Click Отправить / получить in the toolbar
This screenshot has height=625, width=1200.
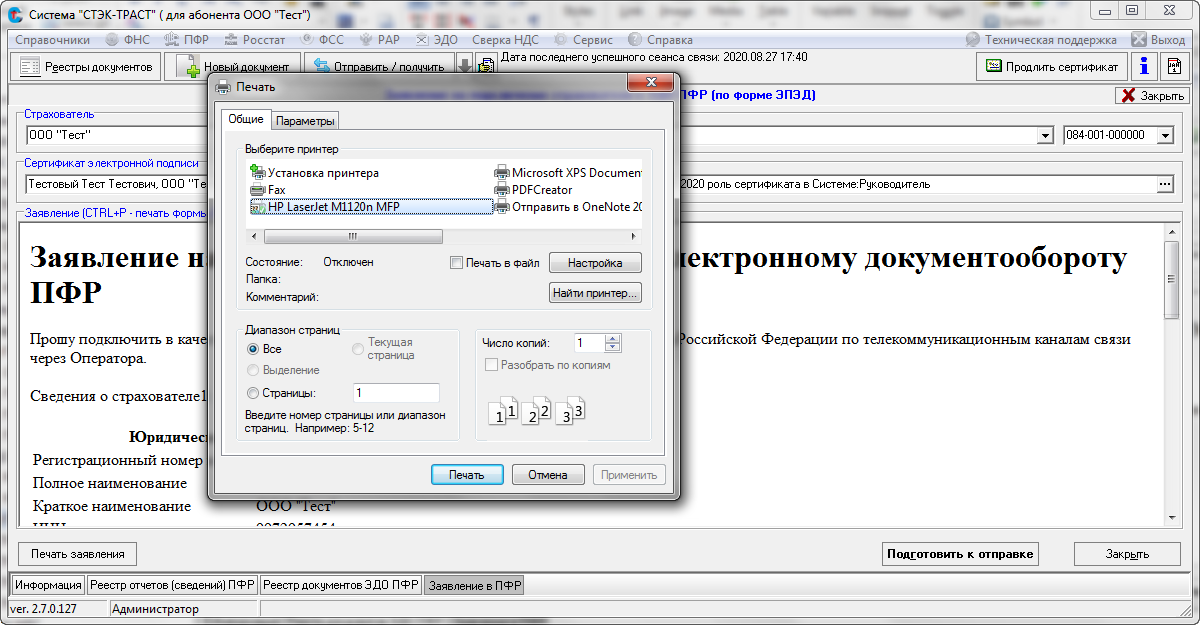click(379, 66)
